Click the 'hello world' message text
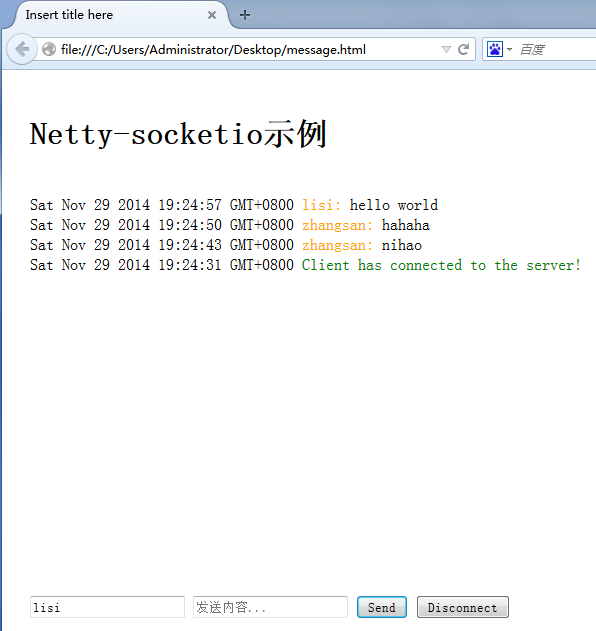 pyautogui.click(x=394, y=205)
